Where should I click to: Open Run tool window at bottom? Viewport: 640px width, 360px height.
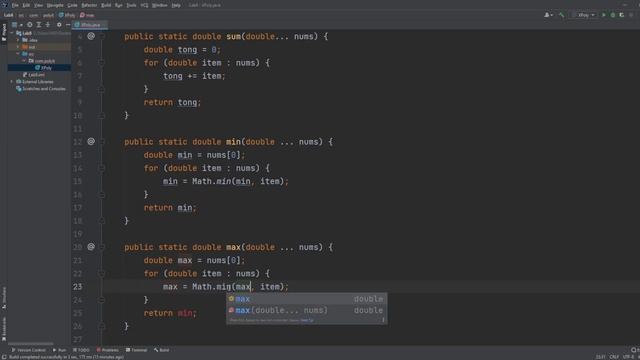(60, 350)
